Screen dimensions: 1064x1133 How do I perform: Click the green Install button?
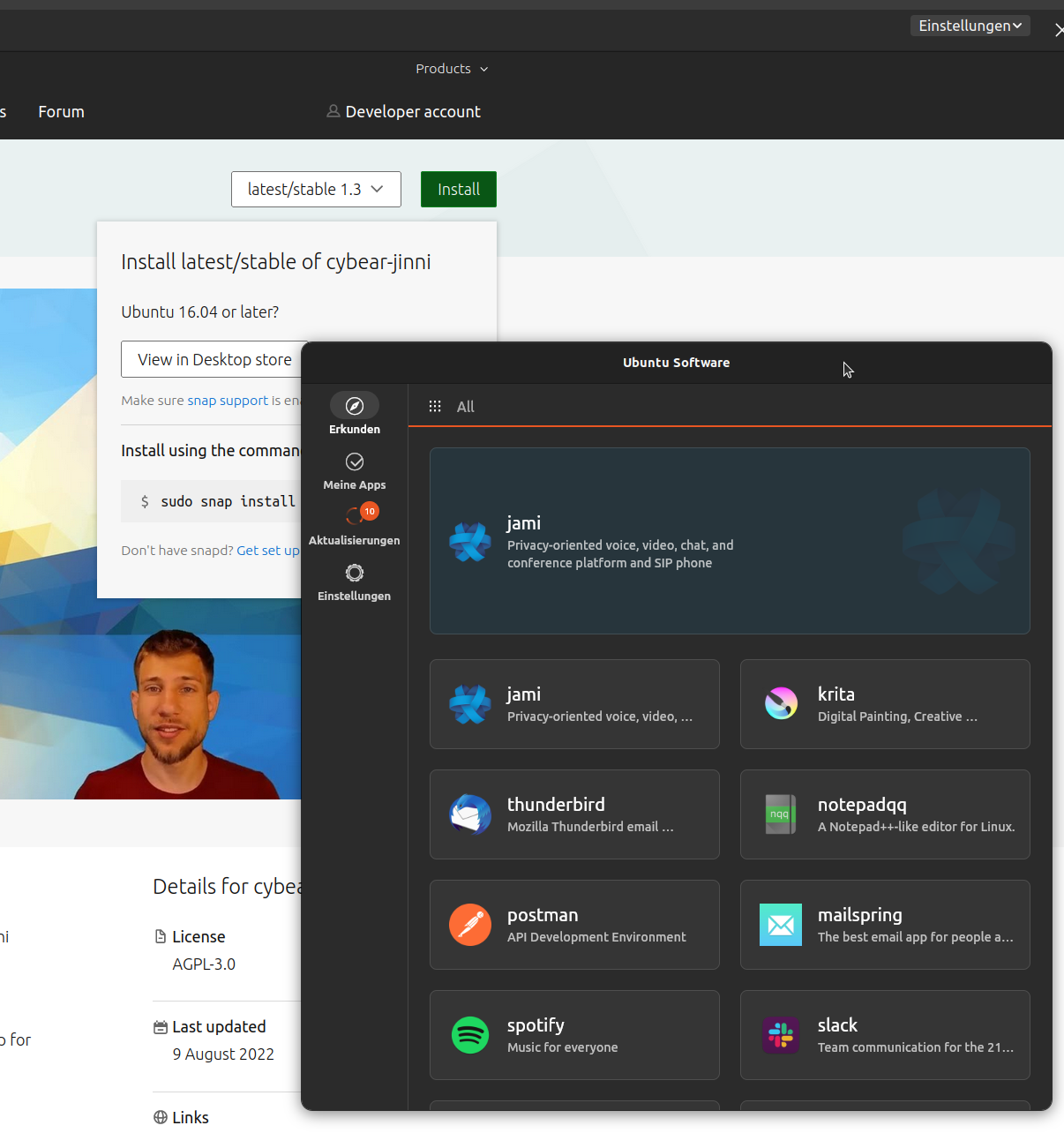[x=459, y=189]
